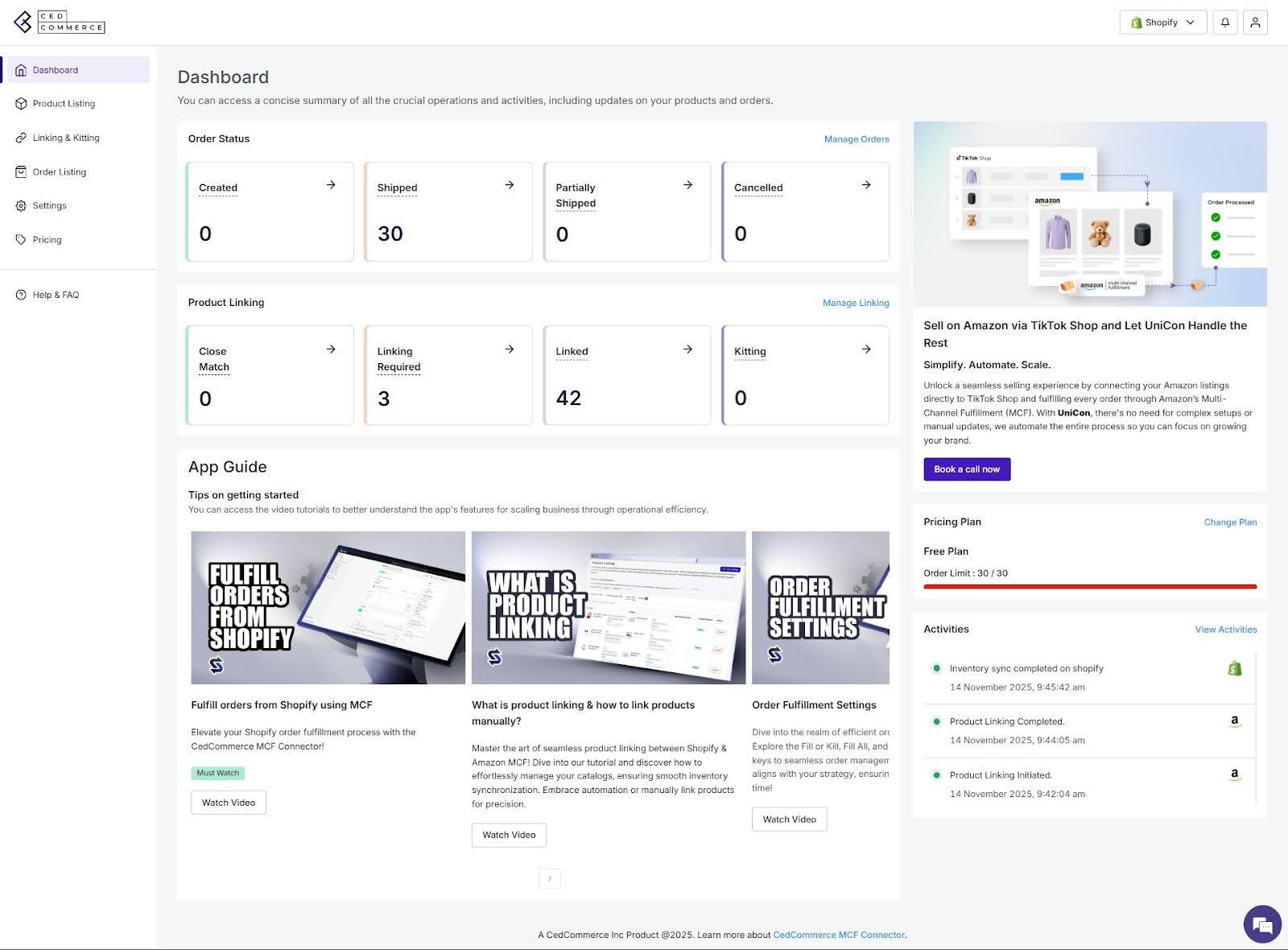Open the Shopify store selector dropdown

(1162, 22)
